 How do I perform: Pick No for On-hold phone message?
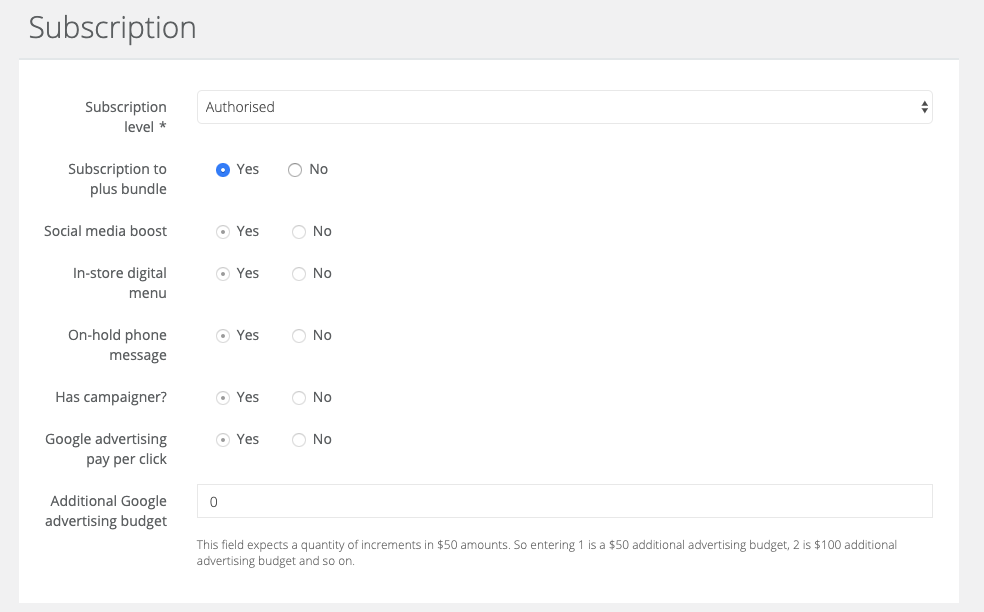tap(299, 336)
